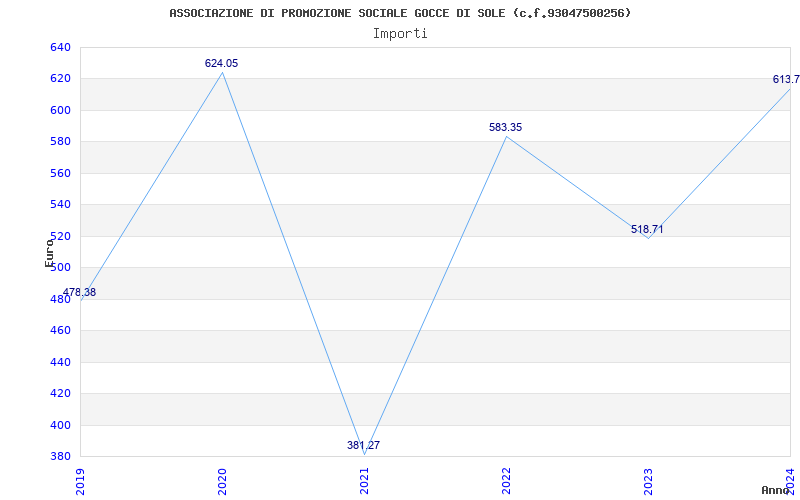
Task: Click the y-axis value 580
Action: (x=60, y=142)
